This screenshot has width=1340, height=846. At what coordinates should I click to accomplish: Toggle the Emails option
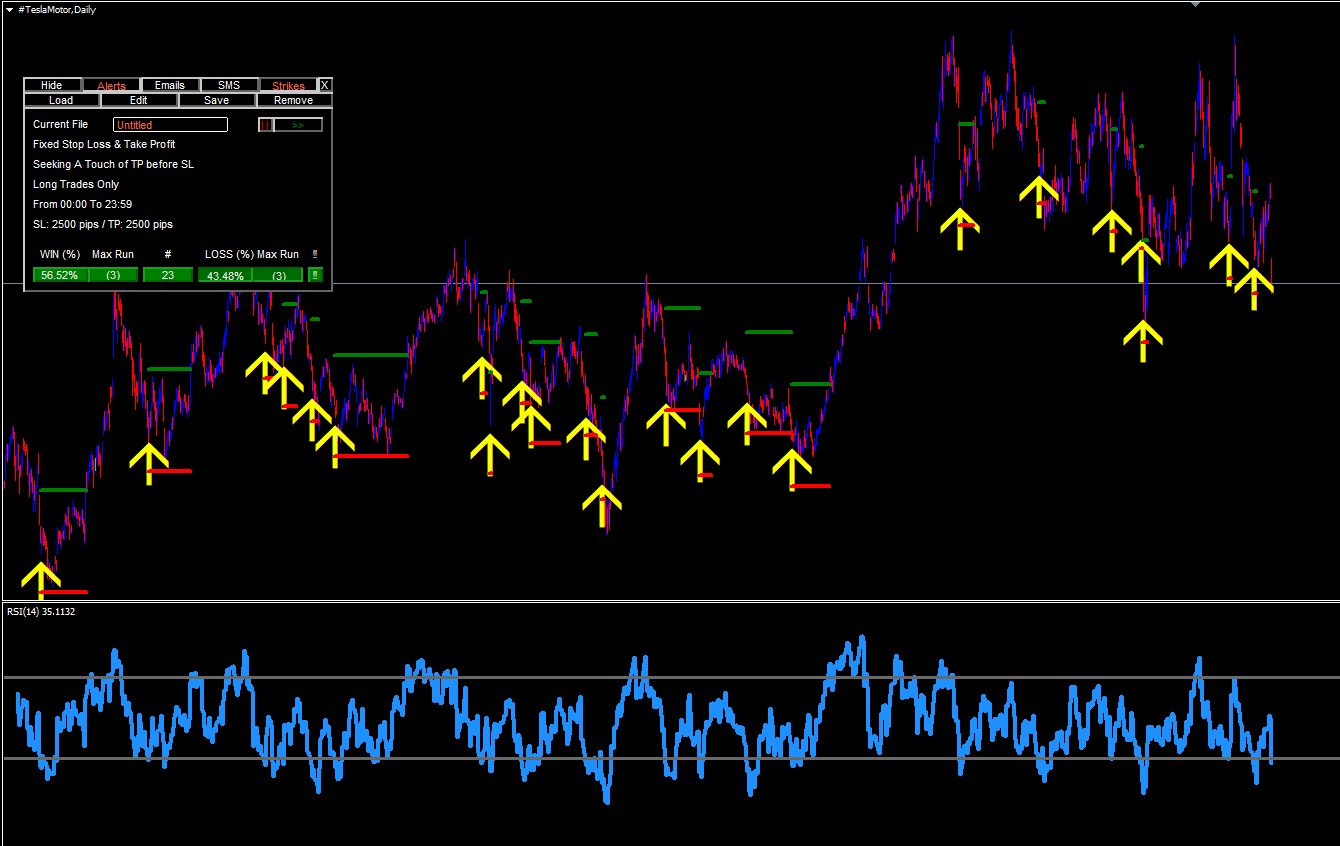click(x=170, y=85)
